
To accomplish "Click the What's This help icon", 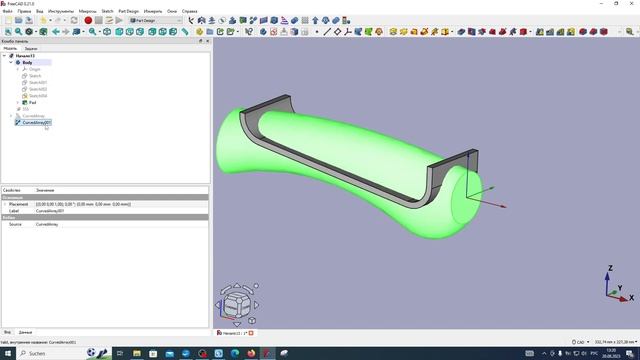I will [x=249, y=32].
